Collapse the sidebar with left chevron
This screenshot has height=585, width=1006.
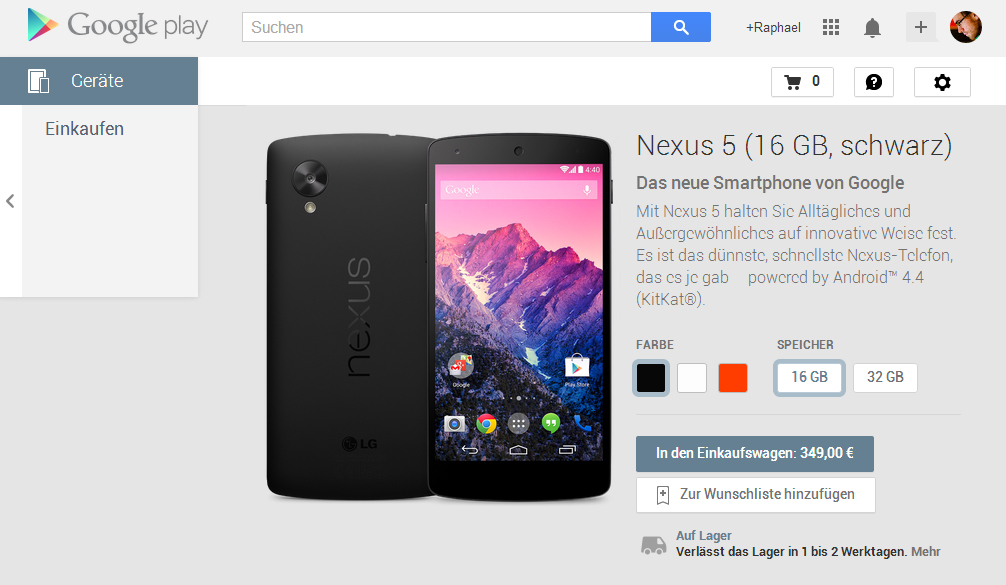pos(10,201)
